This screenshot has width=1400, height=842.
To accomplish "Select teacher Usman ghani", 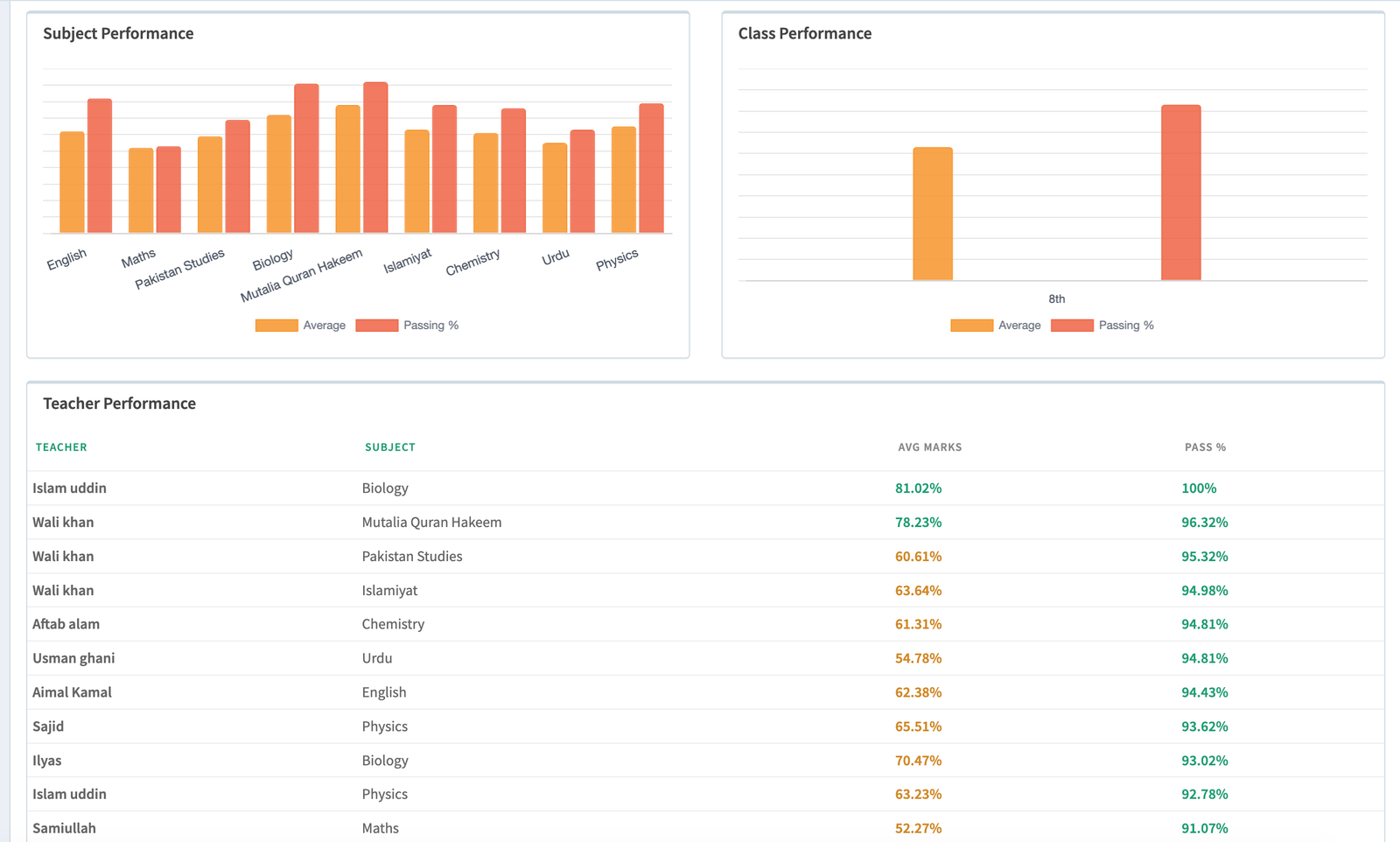I will 73,658.
